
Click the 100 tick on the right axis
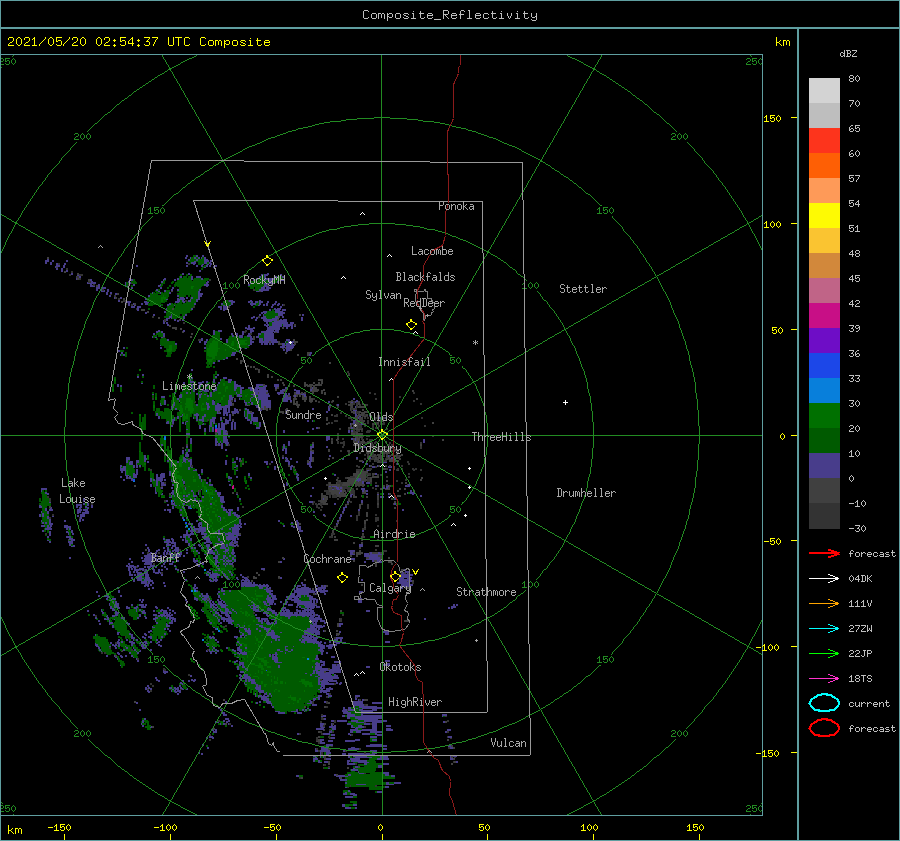click(772, 224)
